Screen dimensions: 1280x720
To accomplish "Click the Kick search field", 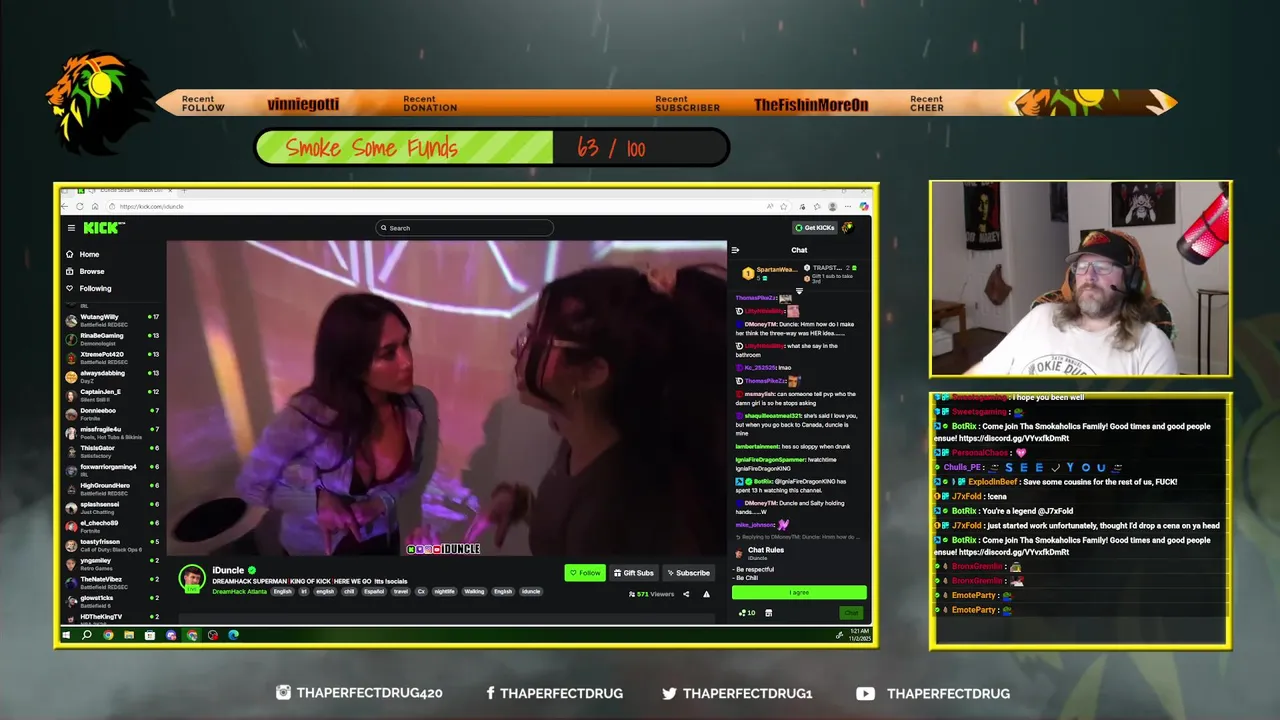I will 464,228.
